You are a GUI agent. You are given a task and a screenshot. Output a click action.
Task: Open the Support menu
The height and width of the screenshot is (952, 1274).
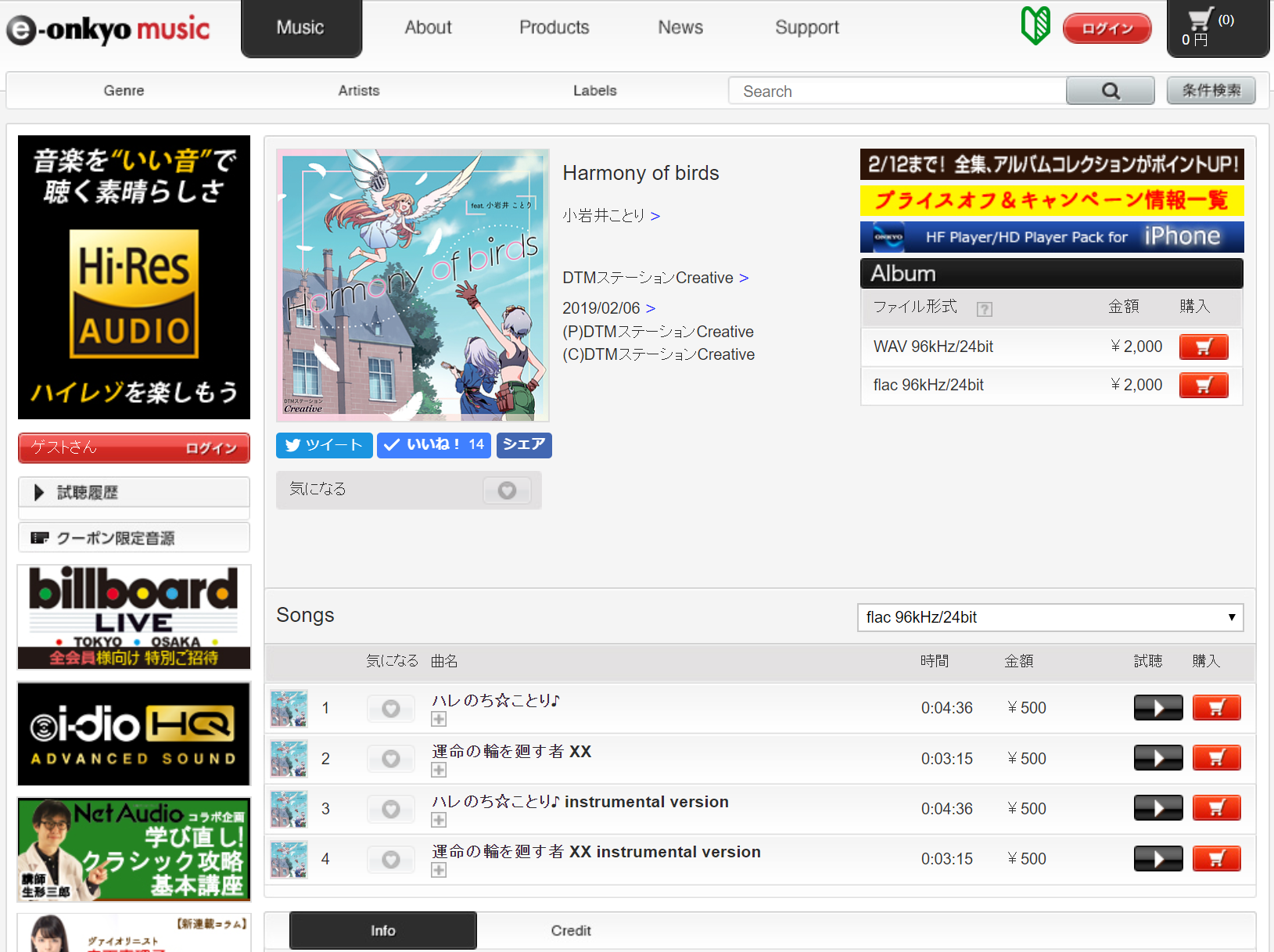(x=807, y=27)
